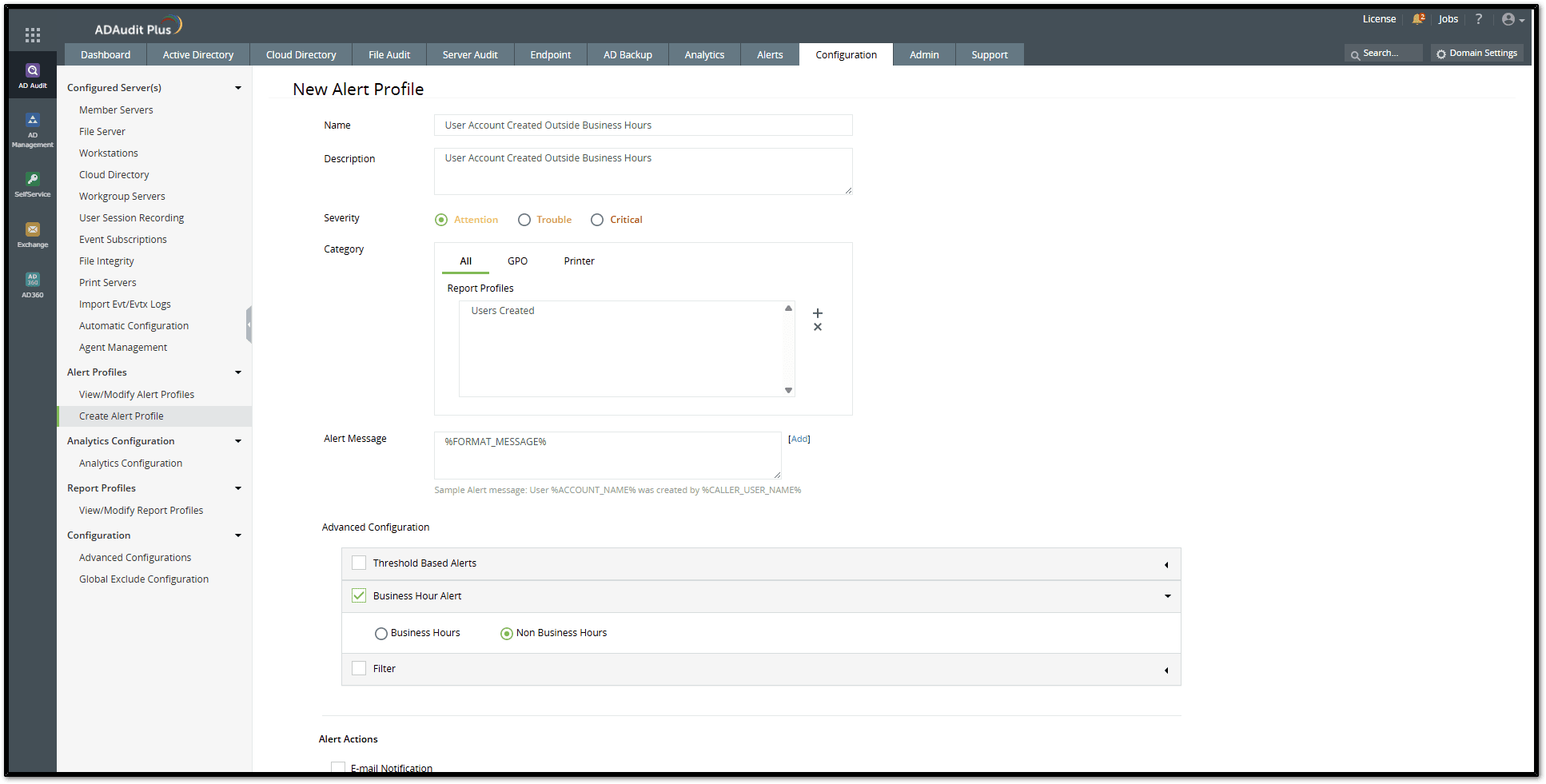
Task: Click the Description text area
Action: pos(644,171)
